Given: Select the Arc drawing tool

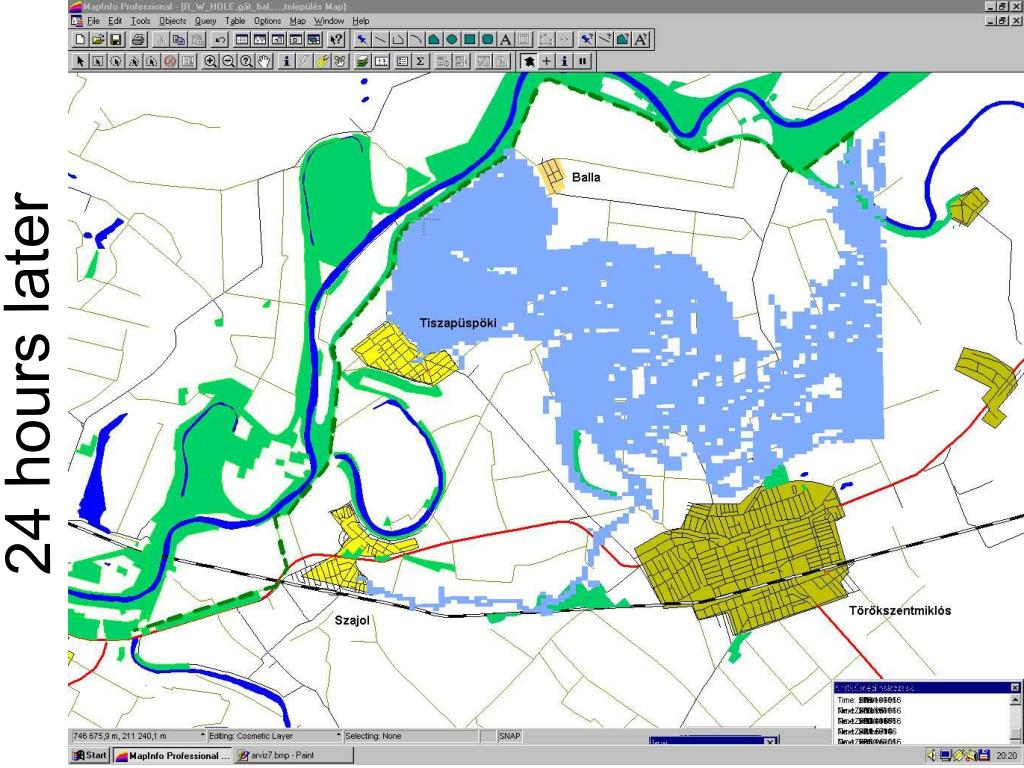Looking at the screenshot, I should click(415, 40).
